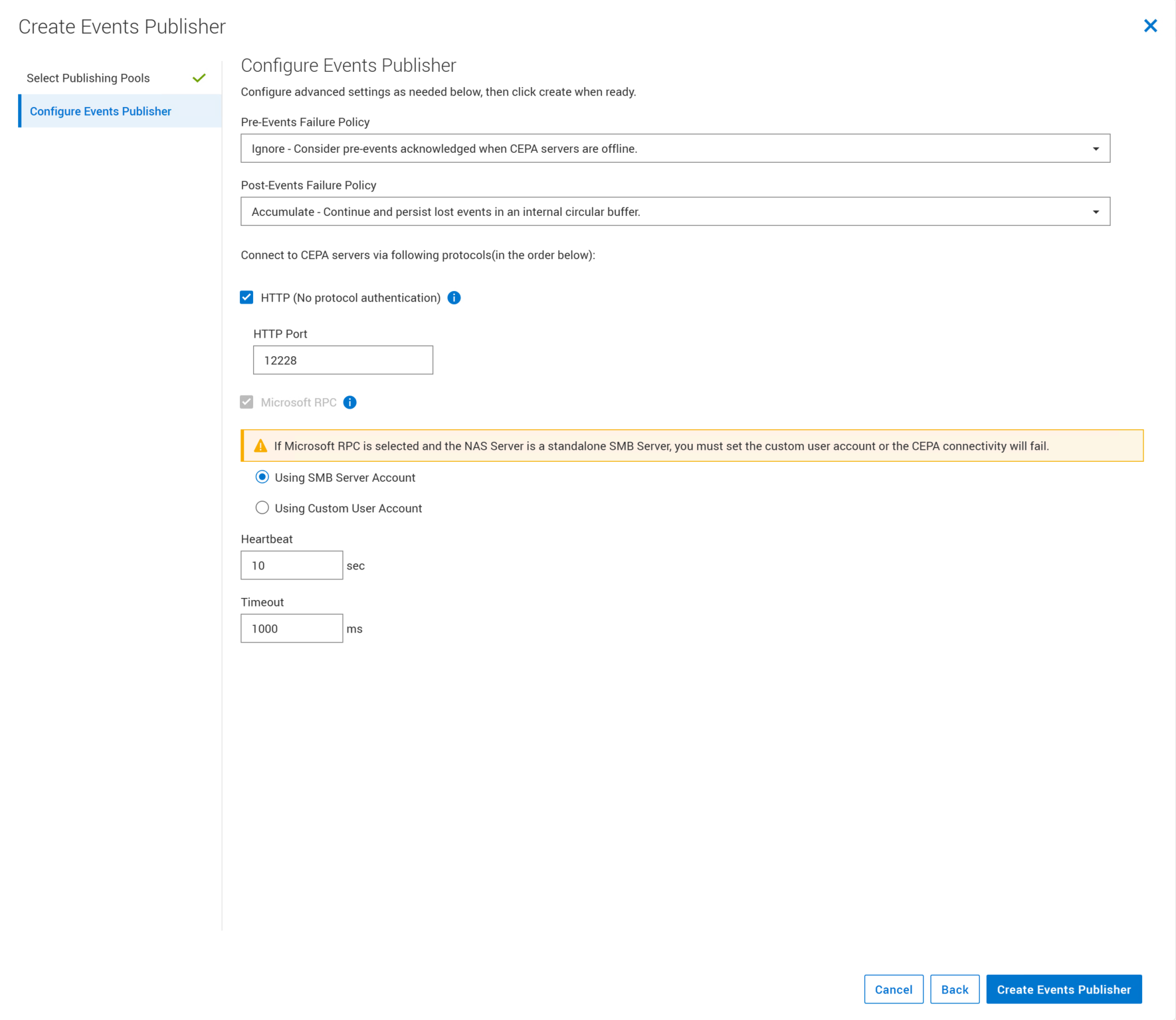This screenshot has height=1020, width=1176.
Task: Go back with the Back button
Action: (x=954, y=989)
